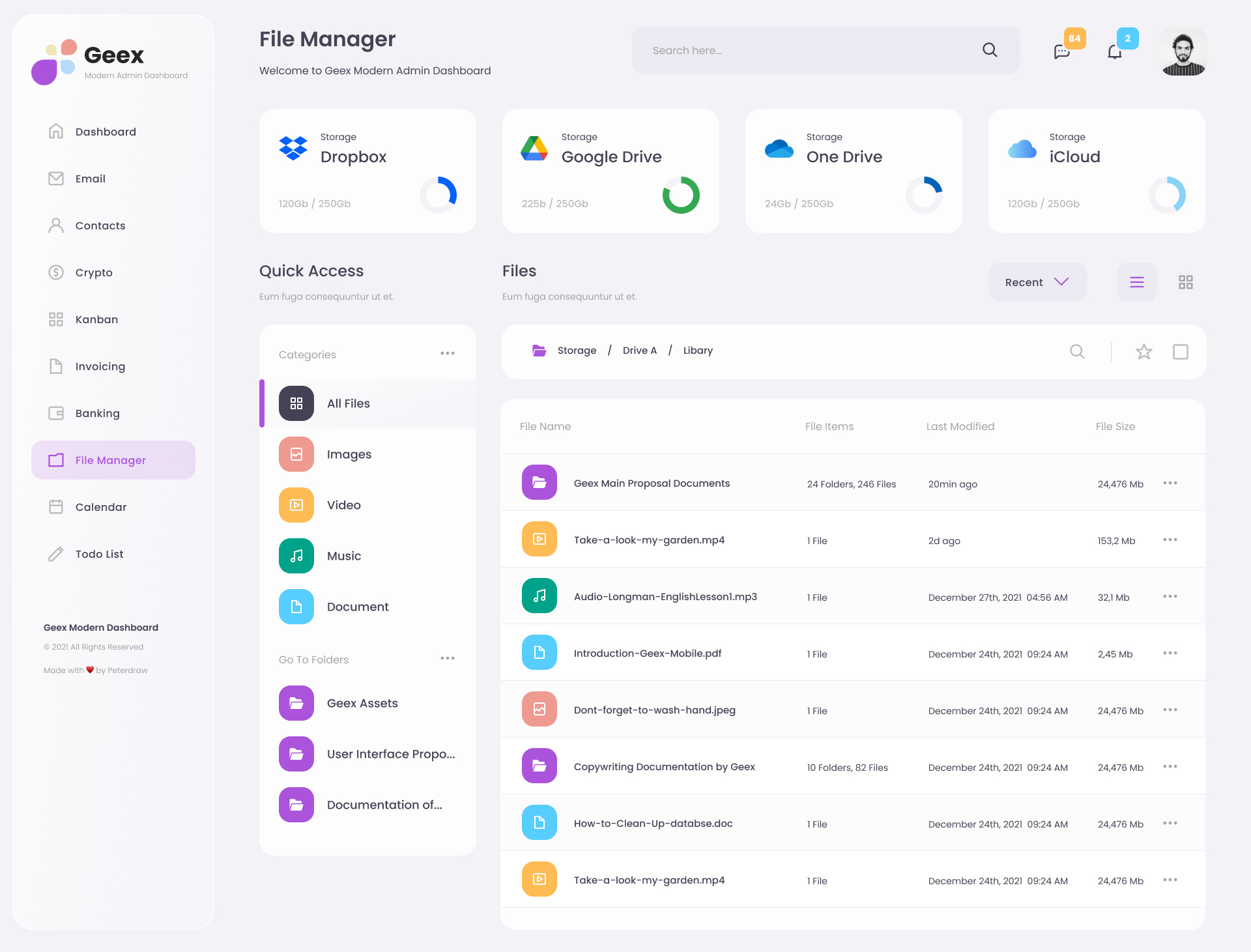Select the Music category icon

click(x=296, y=556)
